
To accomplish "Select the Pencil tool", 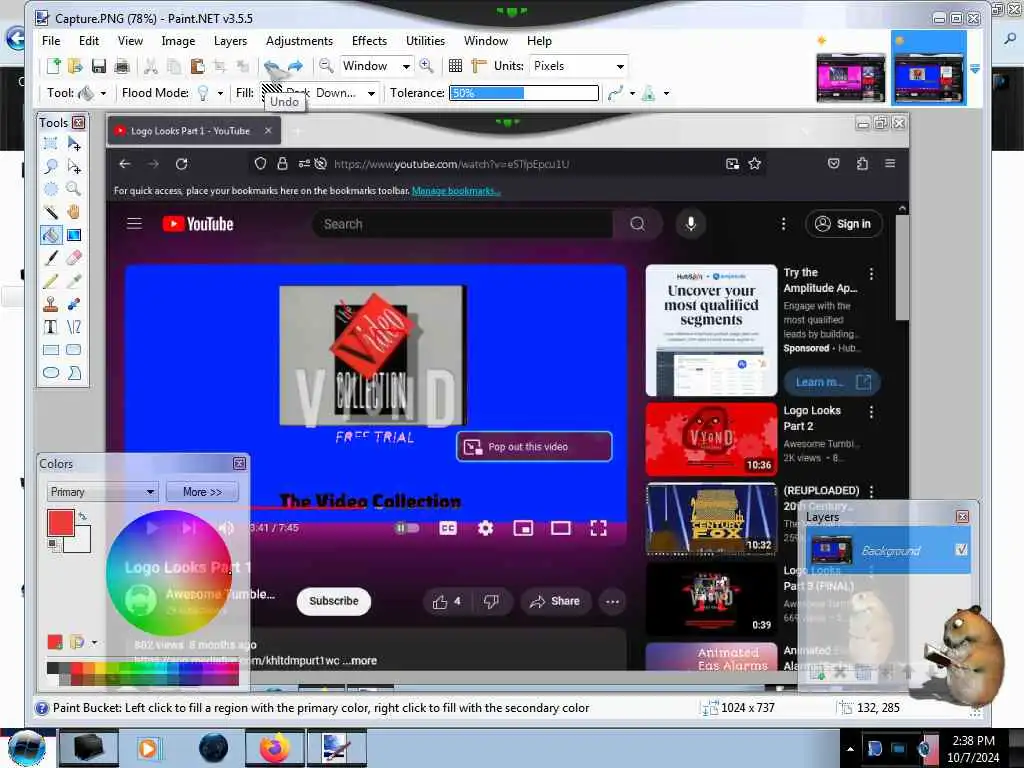I will click(x=50, y=281).
